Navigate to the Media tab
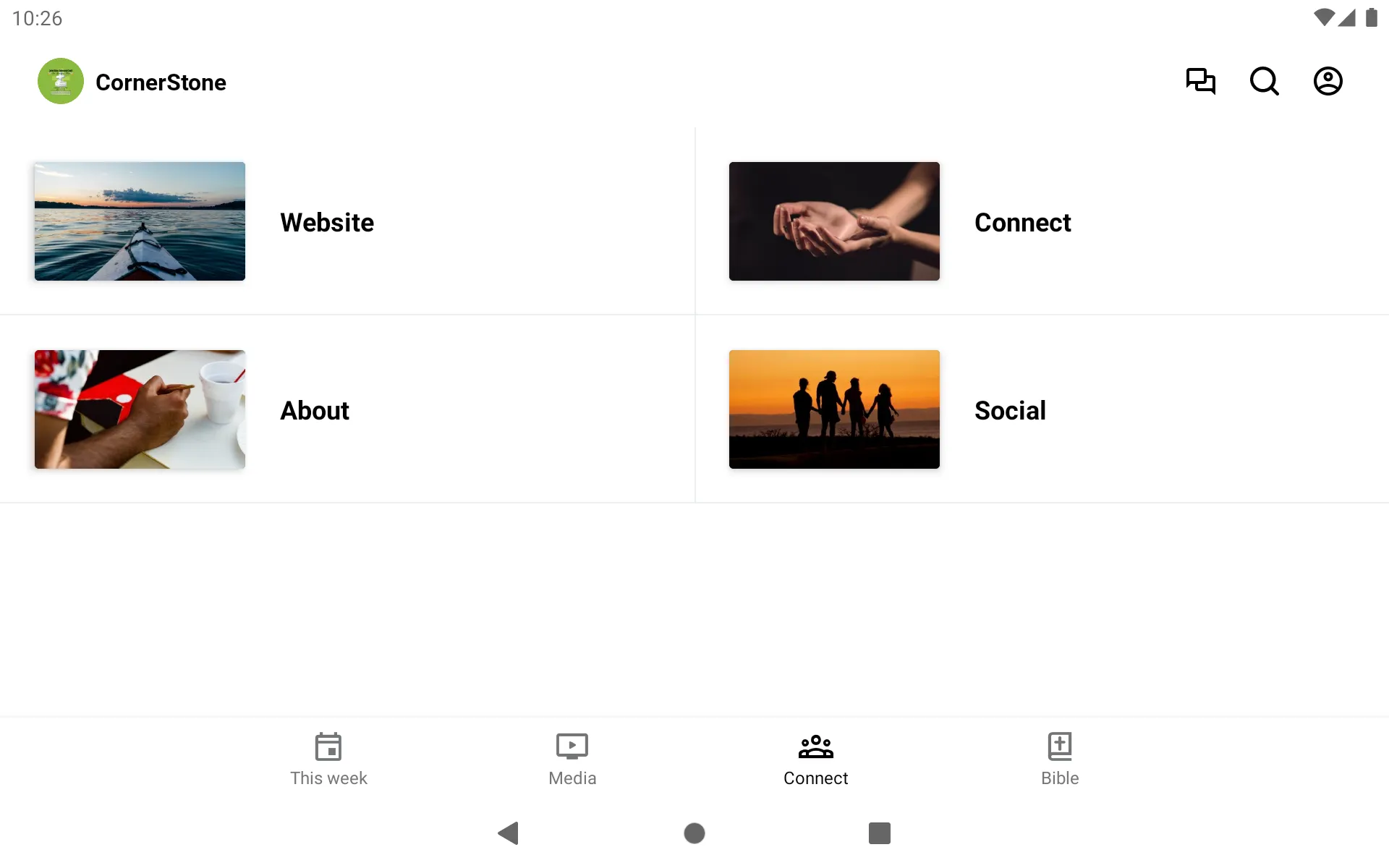This screenshot has height=868, width=1389. pyautogui.click(x=572, y=757)
